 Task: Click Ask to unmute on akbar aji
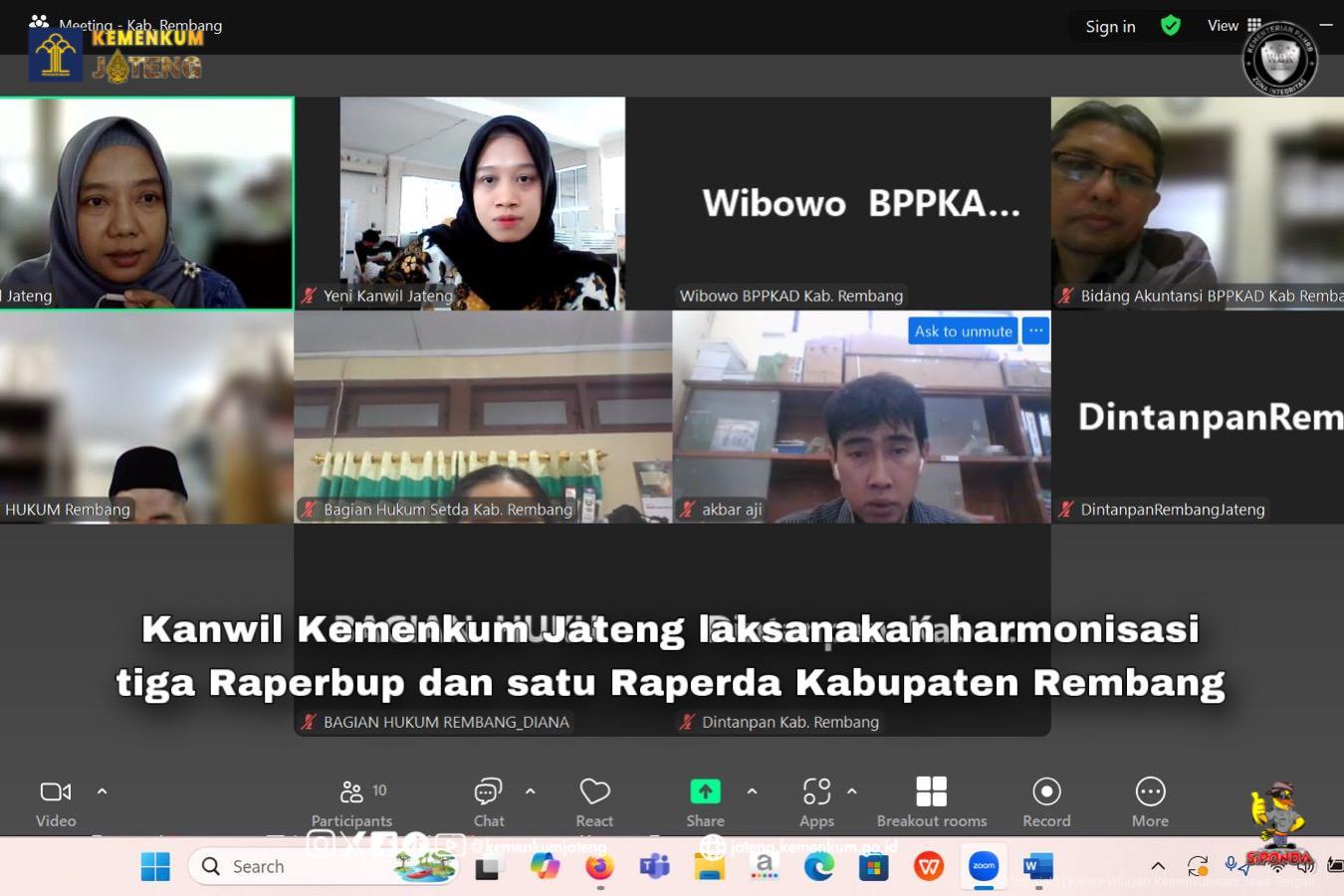point(963,332)
